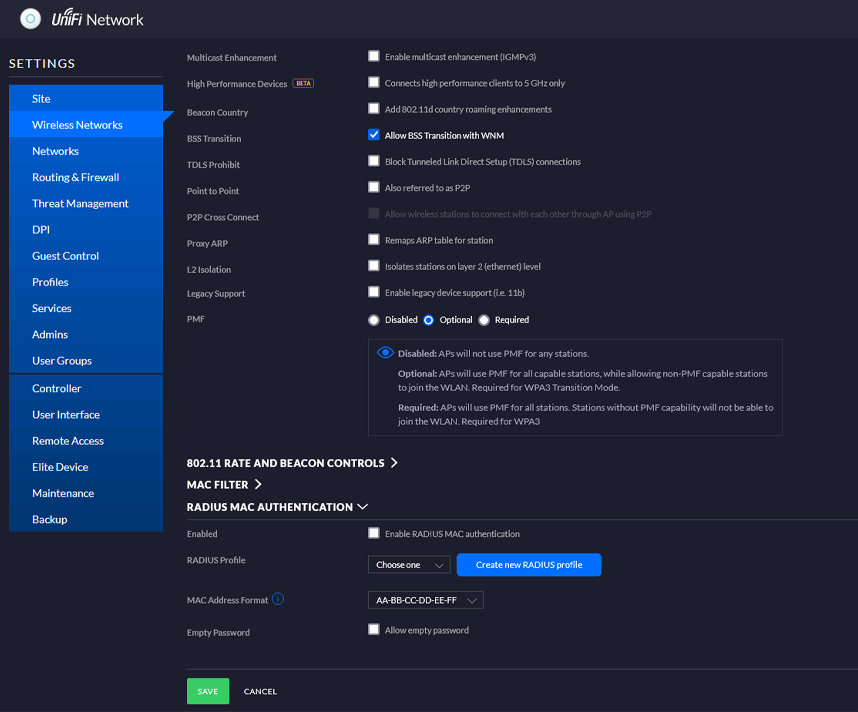This screenshot has height=712, width=858.
Task: Click the eye icon in PMF description
Action: point(385,353)
